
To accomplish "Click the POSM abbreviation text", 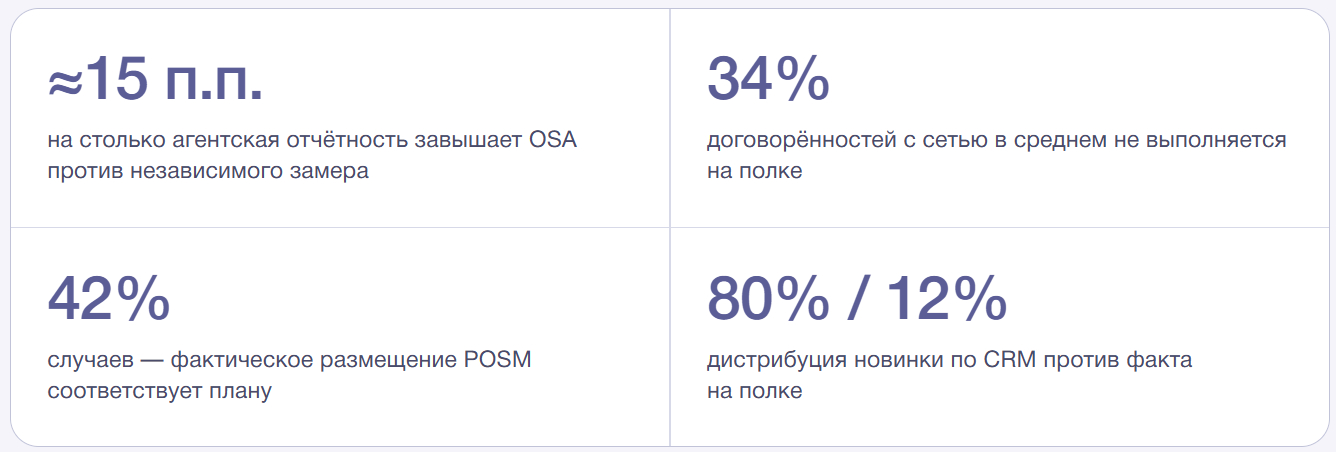I will pyautogui.click(x=499, y=360).
